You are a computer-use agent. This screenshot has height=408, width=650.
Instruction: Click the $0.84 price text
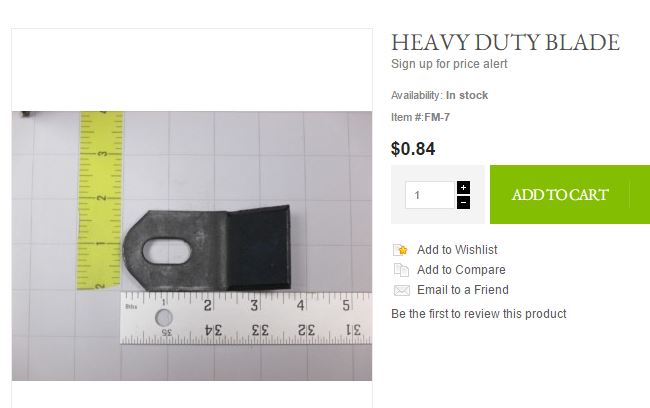coord(413,149)
